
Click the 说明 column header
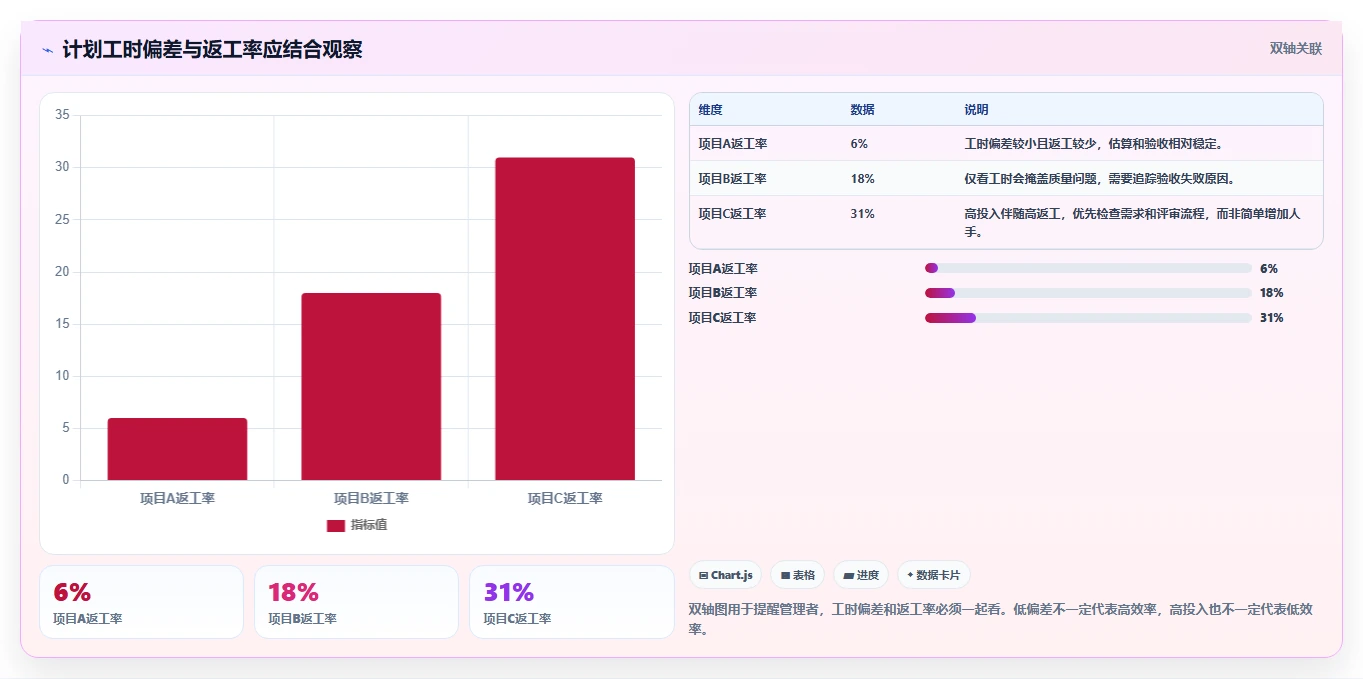click(x=976, y=110)
